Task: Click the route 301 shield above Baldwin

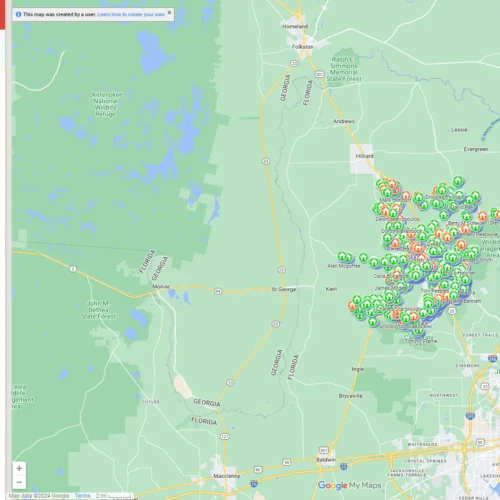Action: click(x=324, y=450)
